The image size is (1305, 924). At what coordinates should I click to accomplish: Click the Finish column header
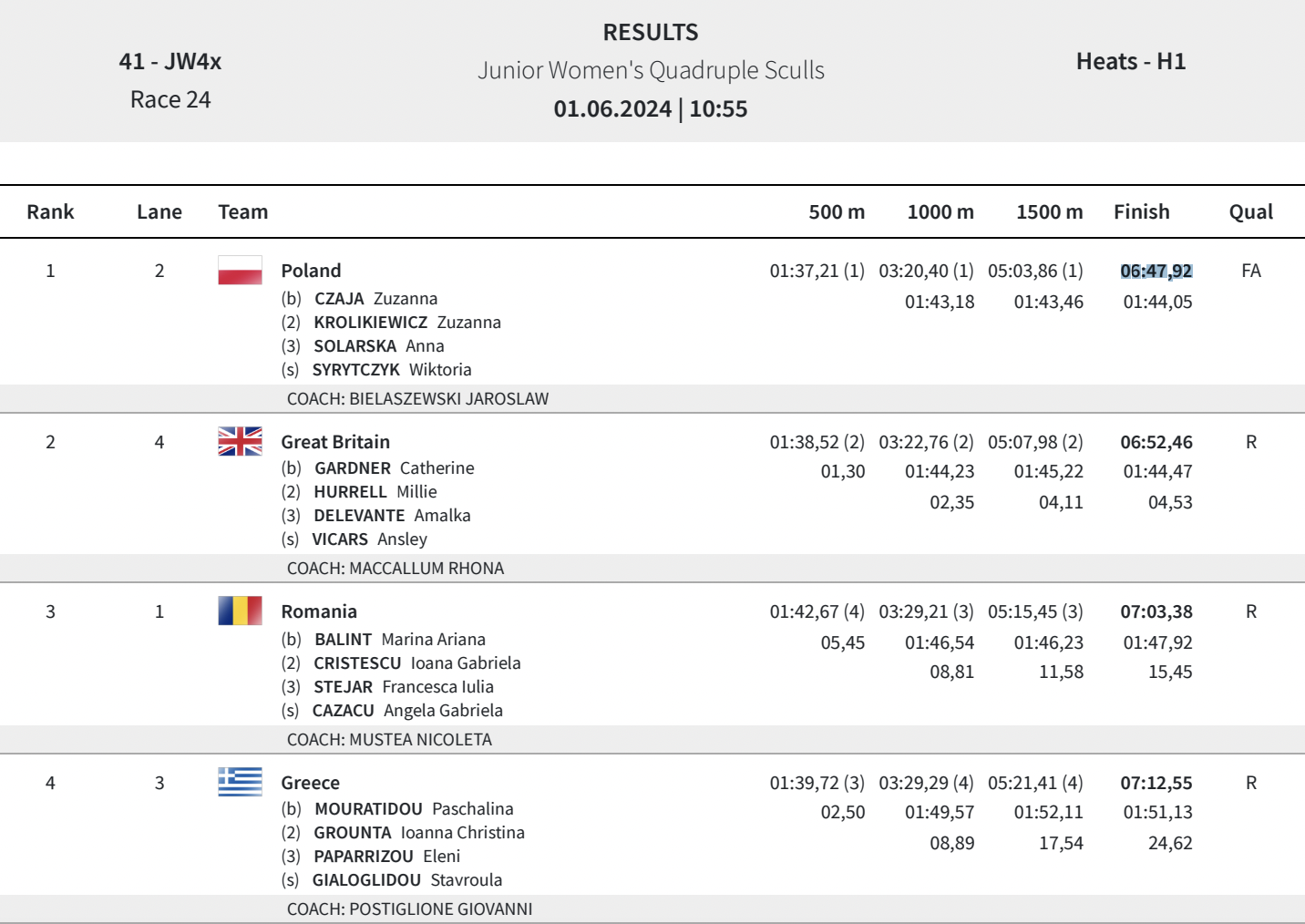(x=1141, y=212)
